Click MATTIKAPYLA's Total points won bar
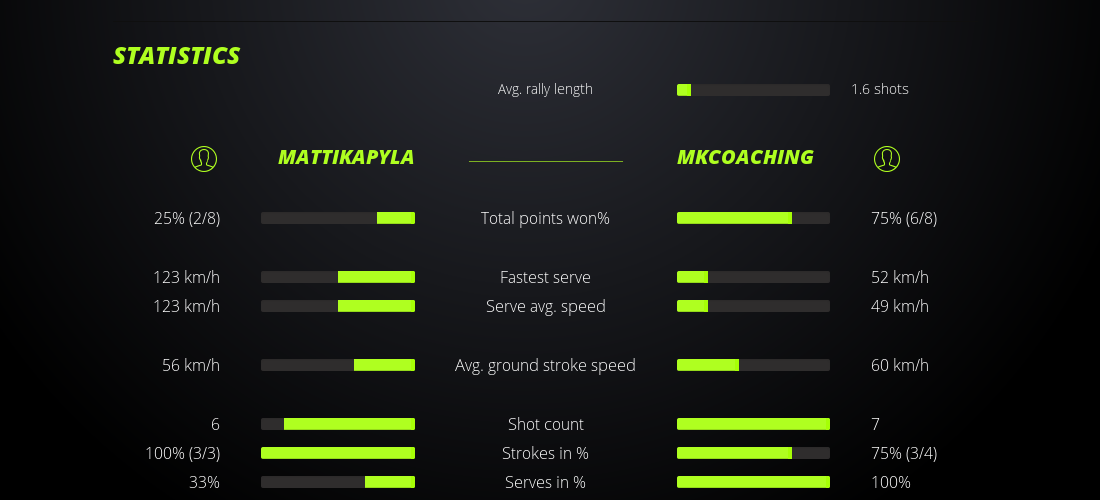 (338, 218)
